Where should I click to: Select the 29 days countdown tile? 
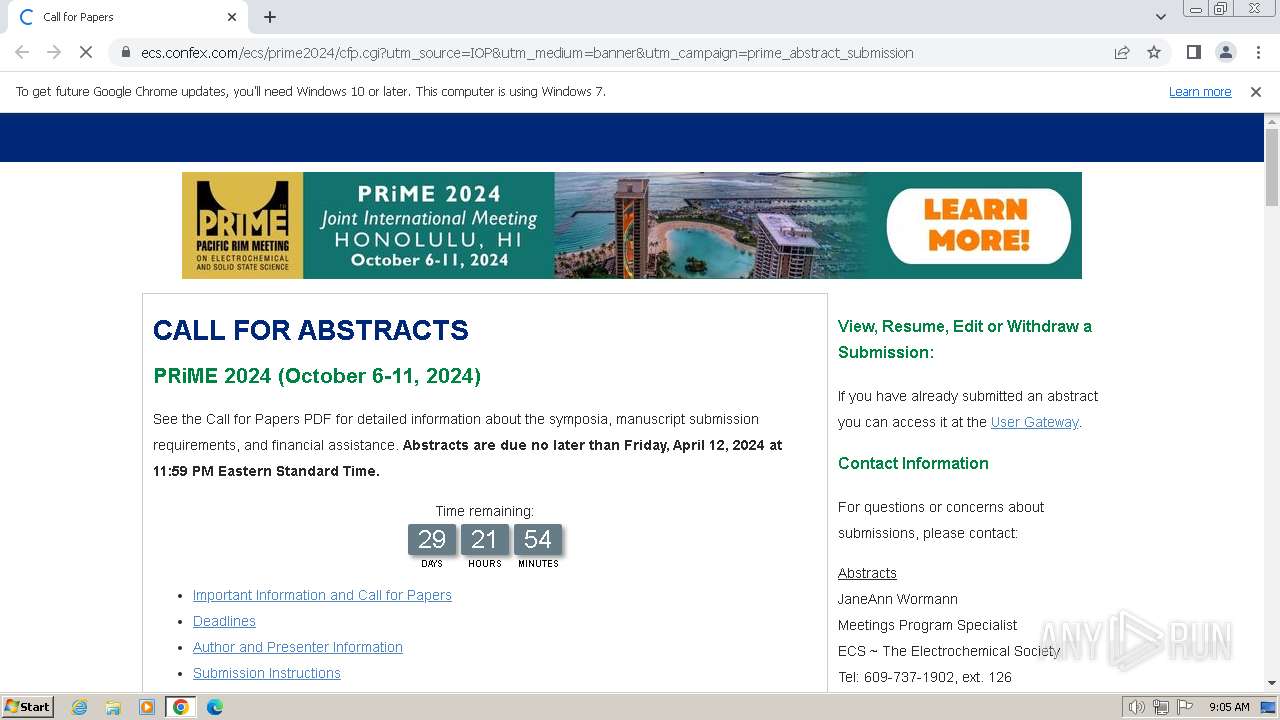432,540
